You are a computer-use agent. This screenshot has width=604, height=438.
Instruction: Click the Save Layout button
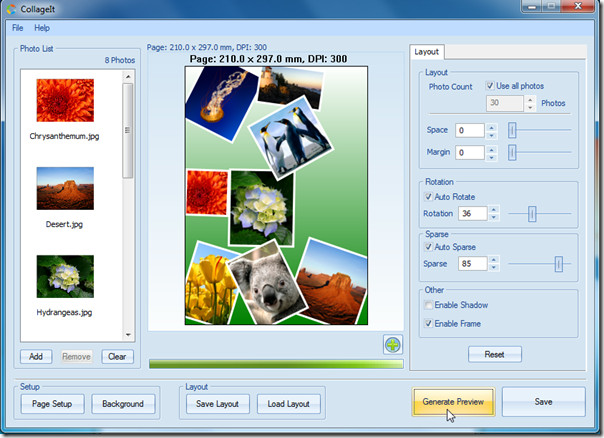coord(218,404)
